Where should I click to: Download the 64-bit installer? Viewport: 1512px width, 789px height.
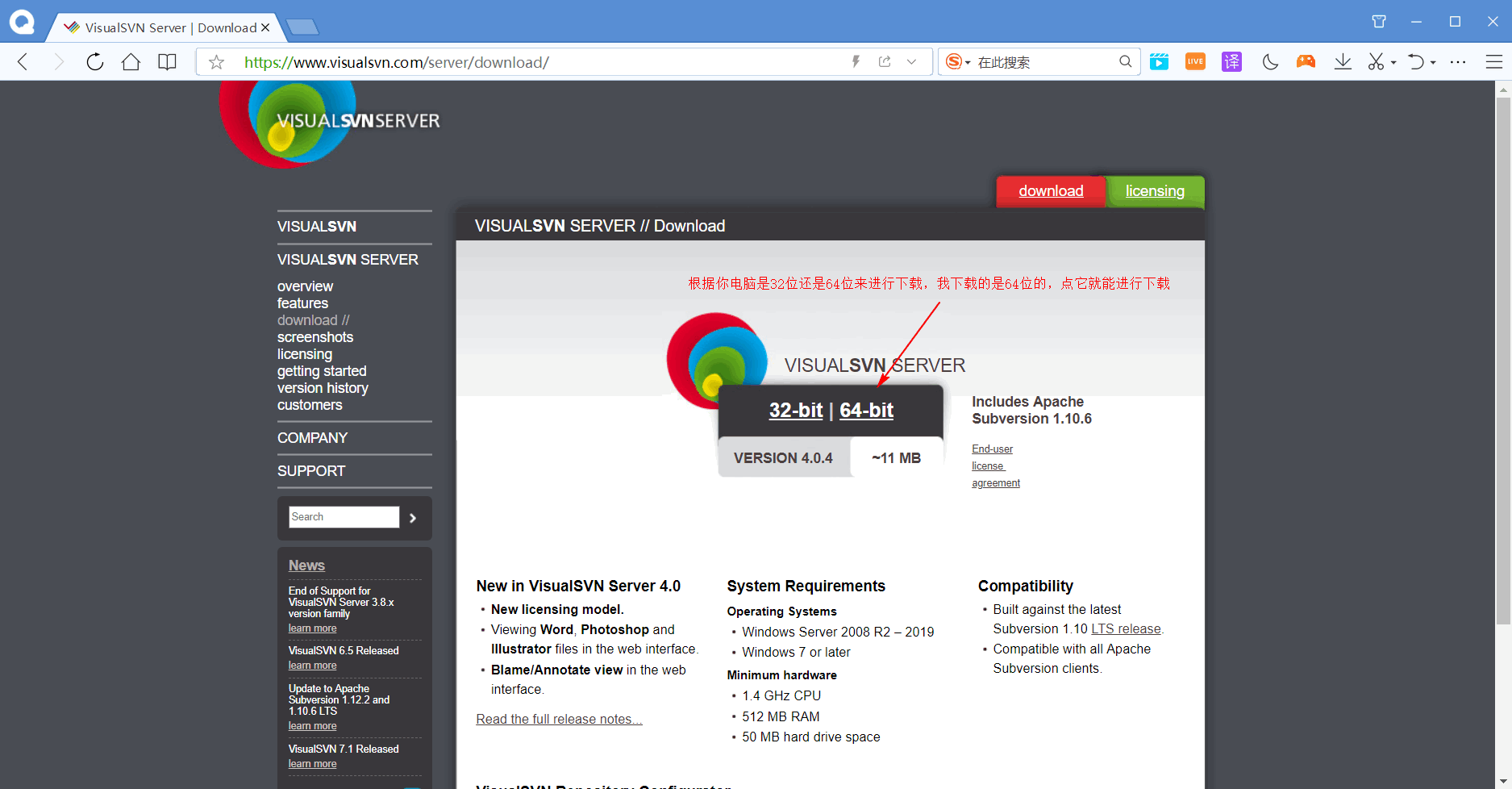[x=866, y=410]
